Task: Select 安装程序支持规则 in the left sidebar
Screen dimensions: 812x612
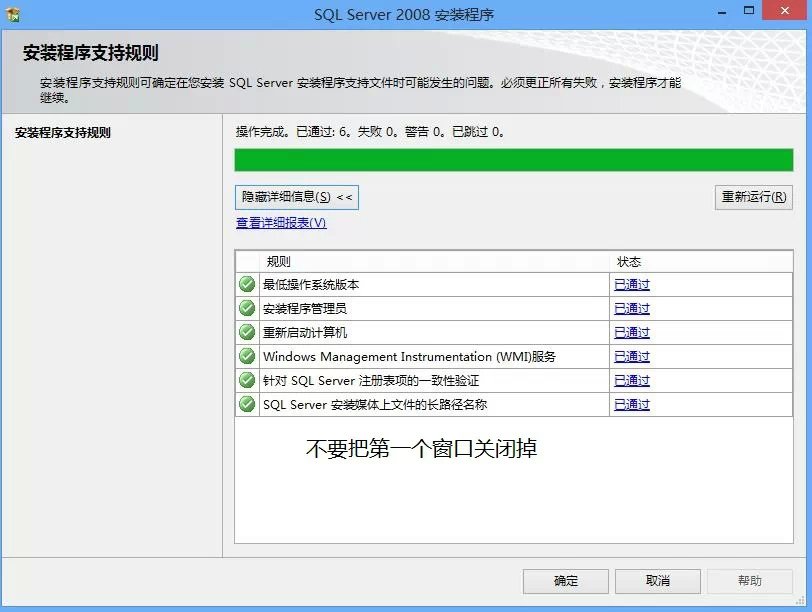Action: [65, 131]
